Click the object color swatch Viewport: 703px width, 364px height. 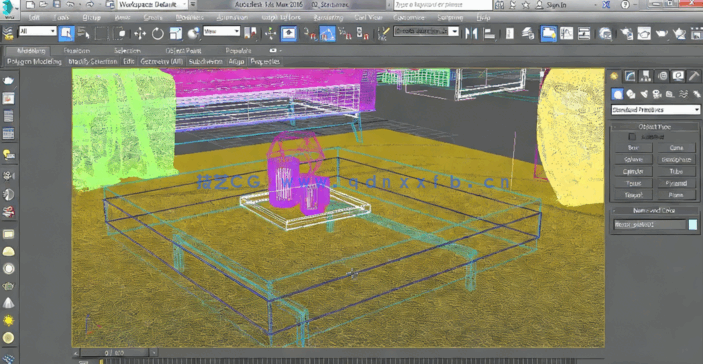(x=693, y=225)
